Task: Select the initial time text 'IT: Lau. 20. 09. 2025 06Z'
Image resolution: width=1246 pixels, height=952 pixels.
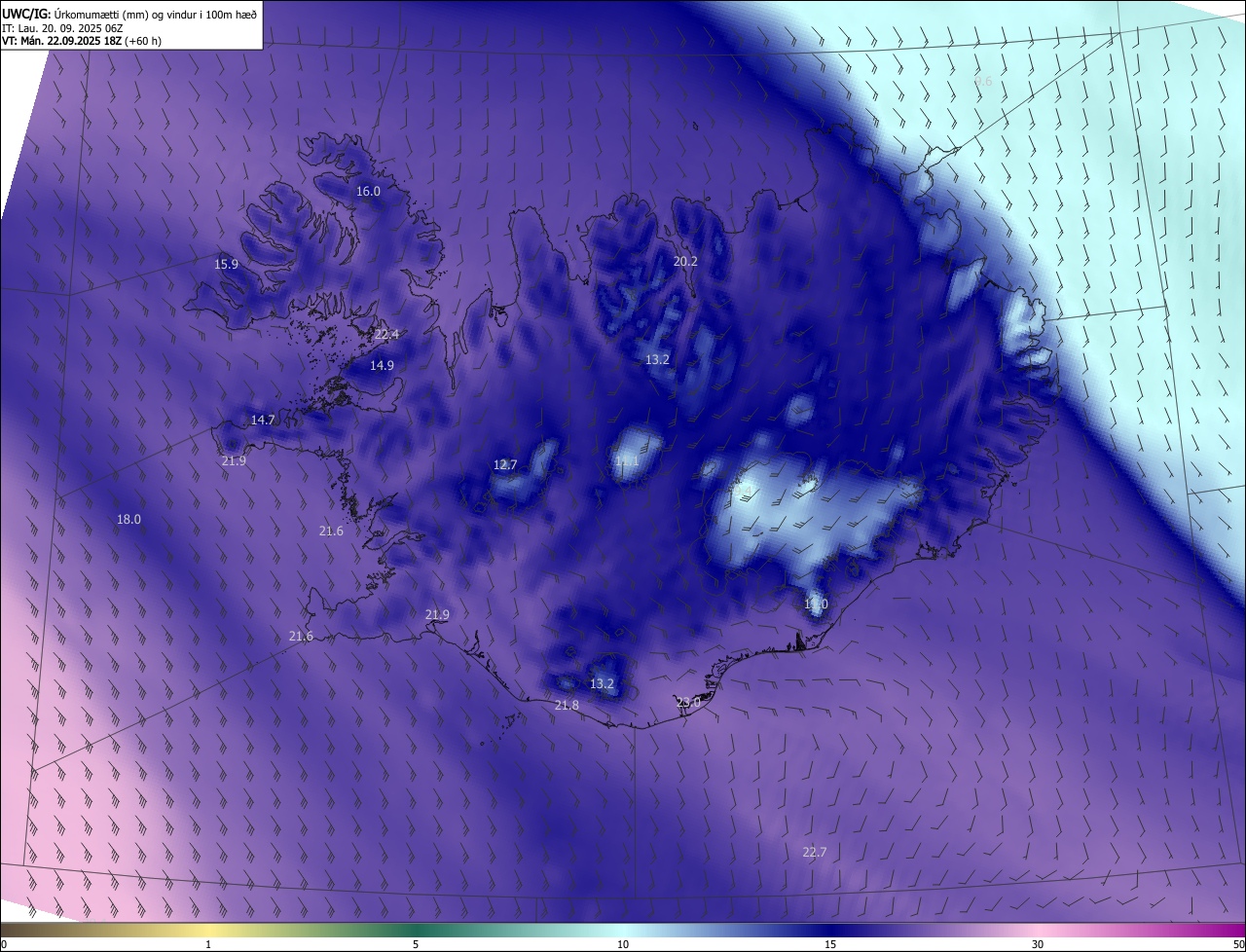Action: coord(65,27)
